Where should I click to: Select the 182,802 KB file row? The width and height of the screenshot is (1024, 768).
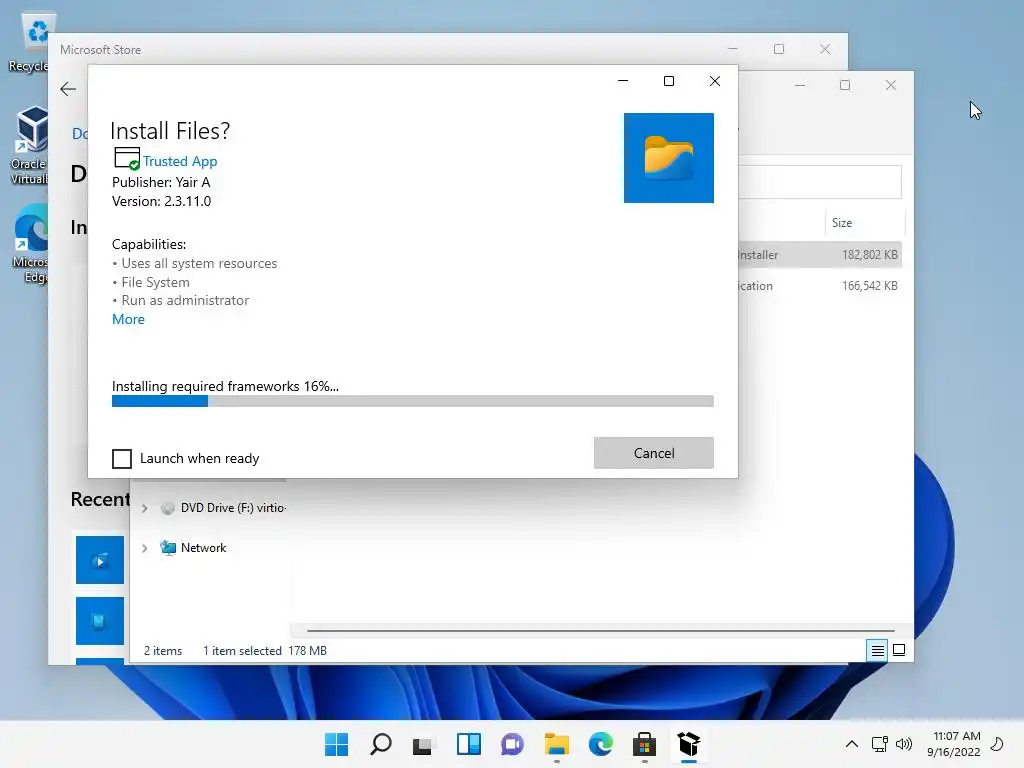pos(820,255)
